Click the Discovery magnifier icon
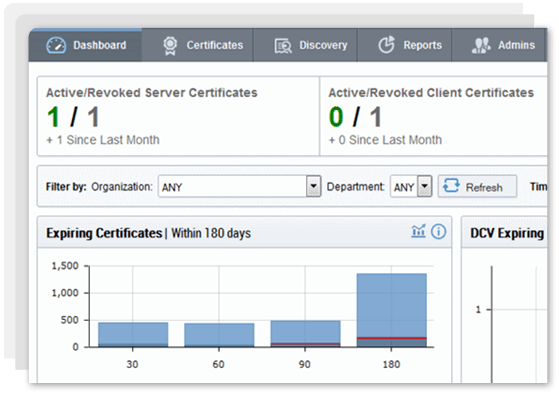 point(283,46)
